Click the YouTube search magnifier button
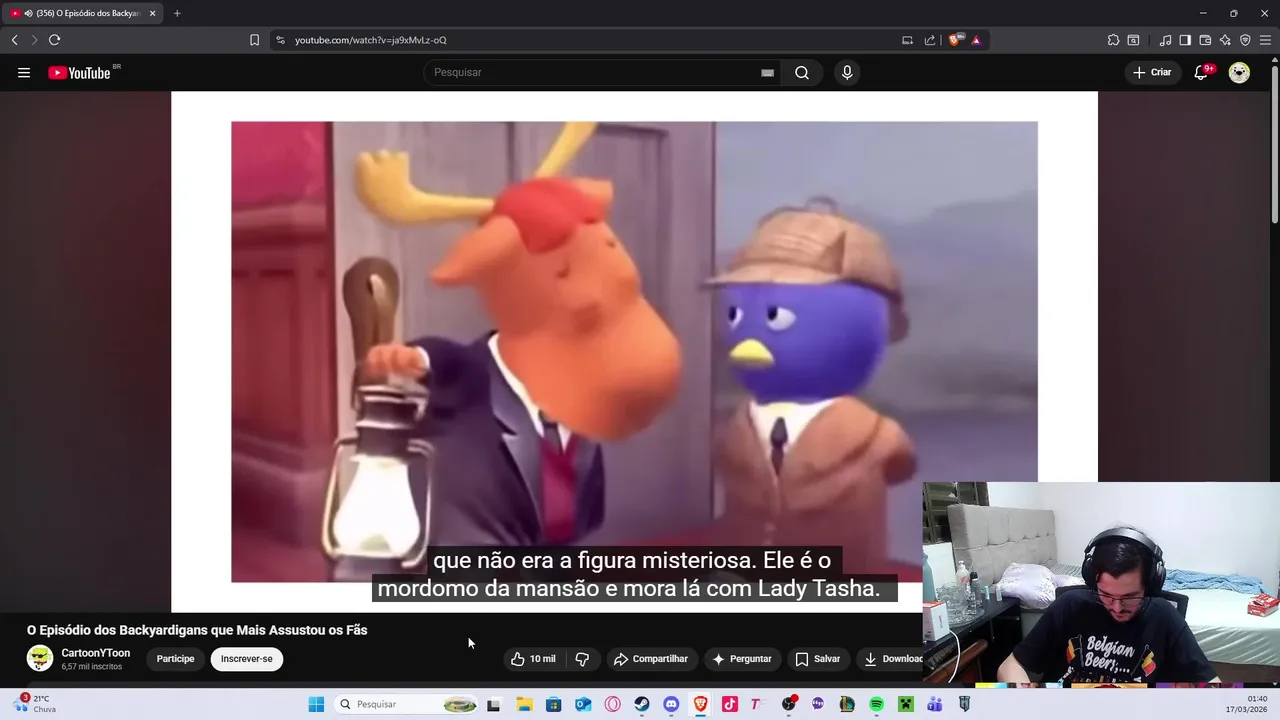Image resolution: width=1280 pixels, height=720 pixels. click(802, 73)
